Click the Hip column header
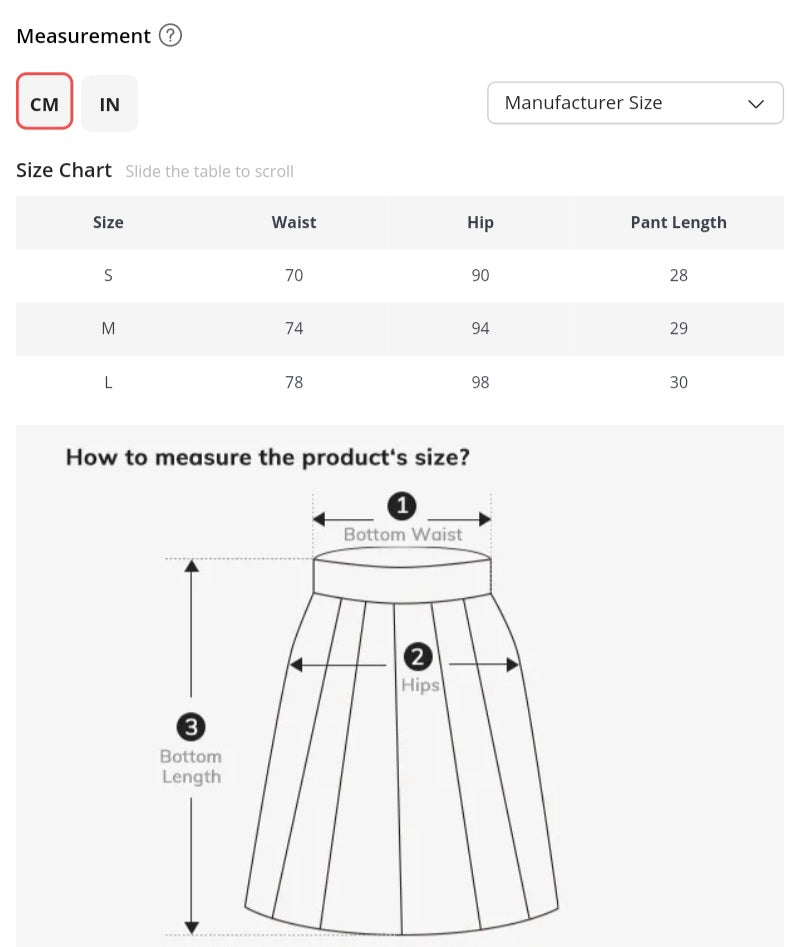 click(481, 223)
